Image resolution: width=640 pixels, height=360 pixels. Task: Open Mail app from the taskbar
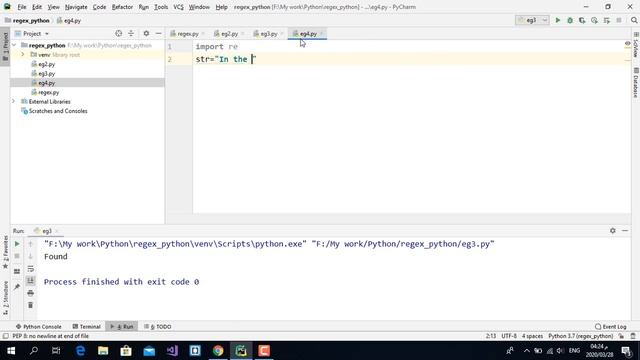coord(149,351)
